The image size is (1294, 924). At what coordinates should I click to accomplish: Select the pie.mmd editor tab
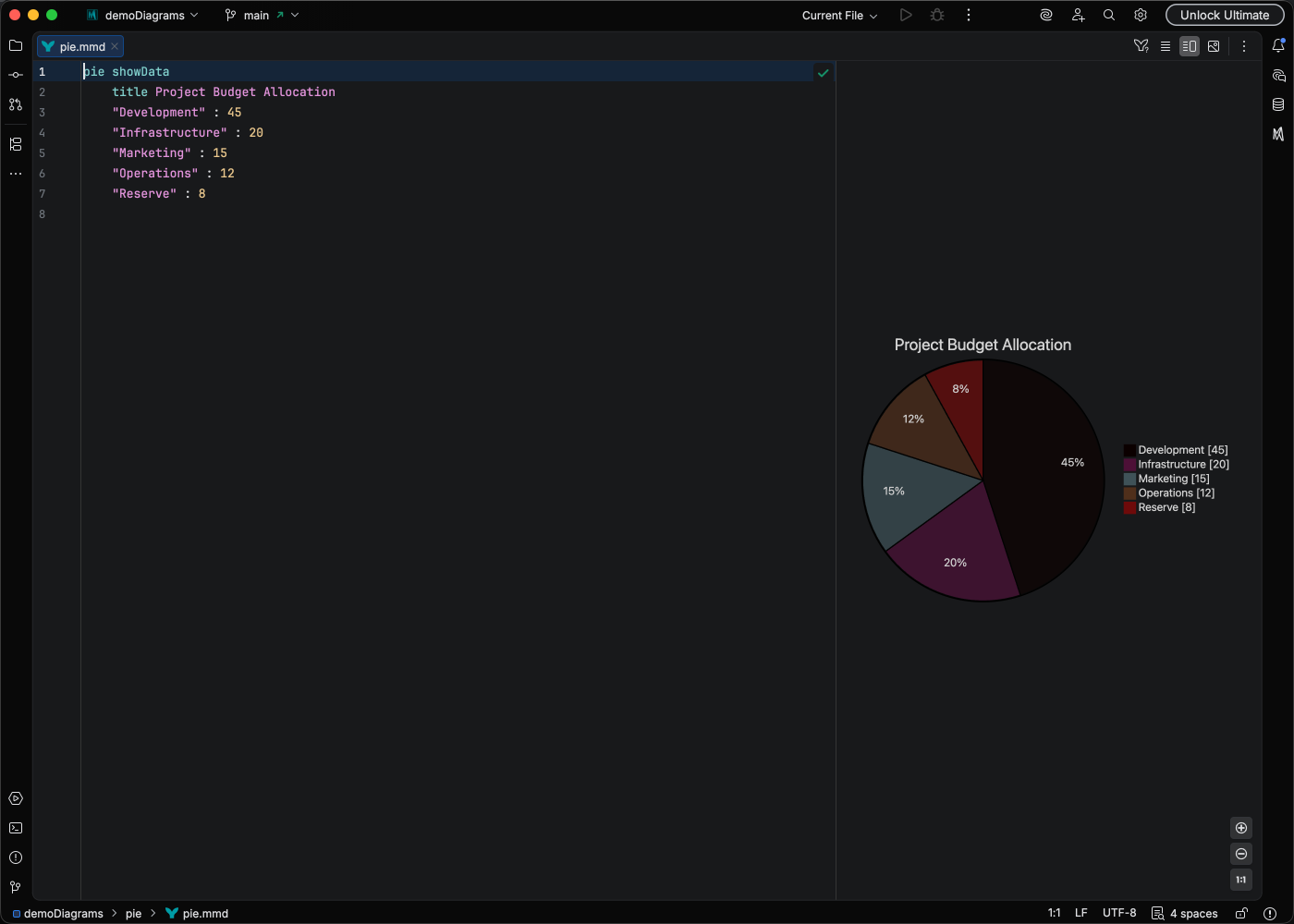point(81,46)
